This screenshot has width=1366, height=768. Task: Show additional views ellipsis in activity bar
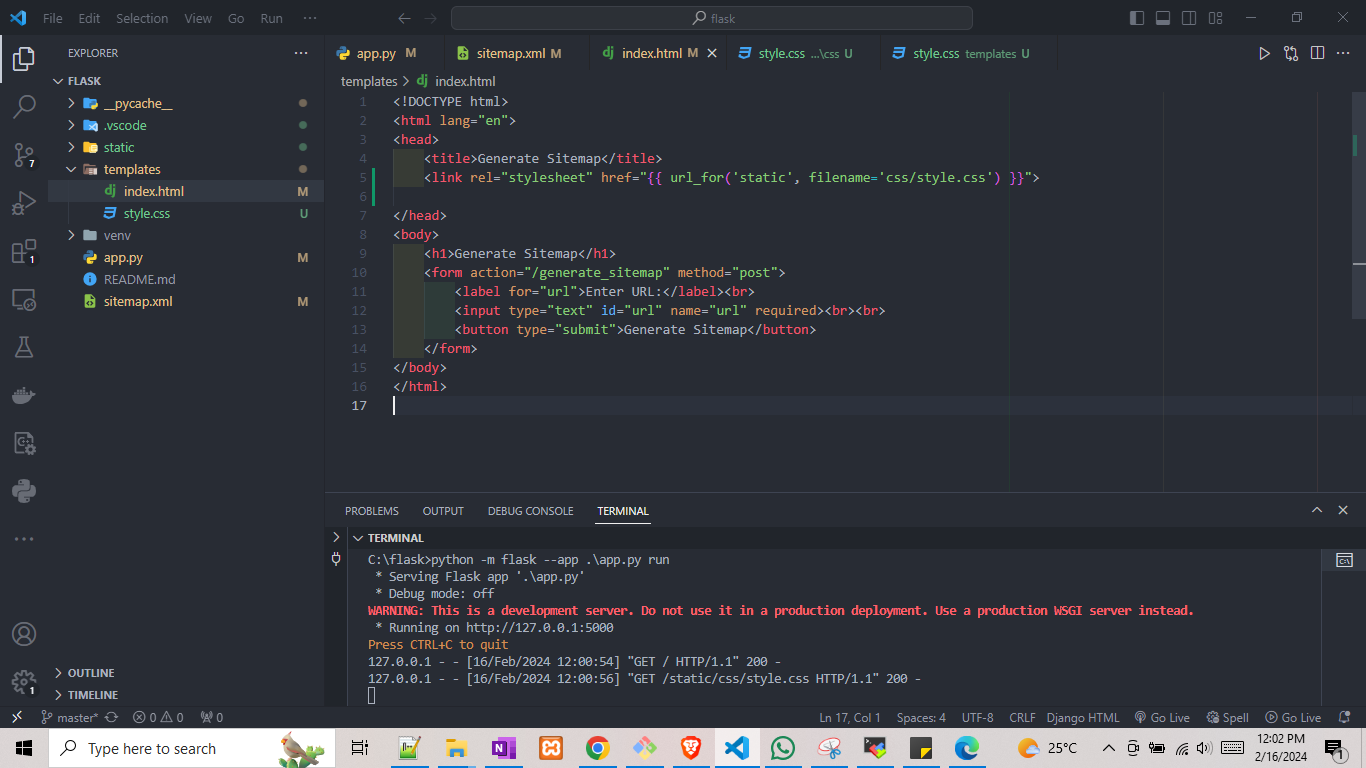pyautogui.click(x=24, y=539)
